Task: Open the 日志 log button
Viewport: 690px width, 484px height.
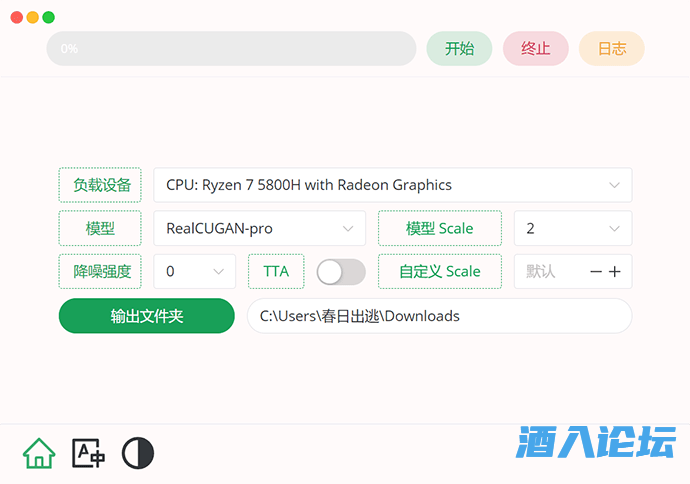Action: [611, 49]
